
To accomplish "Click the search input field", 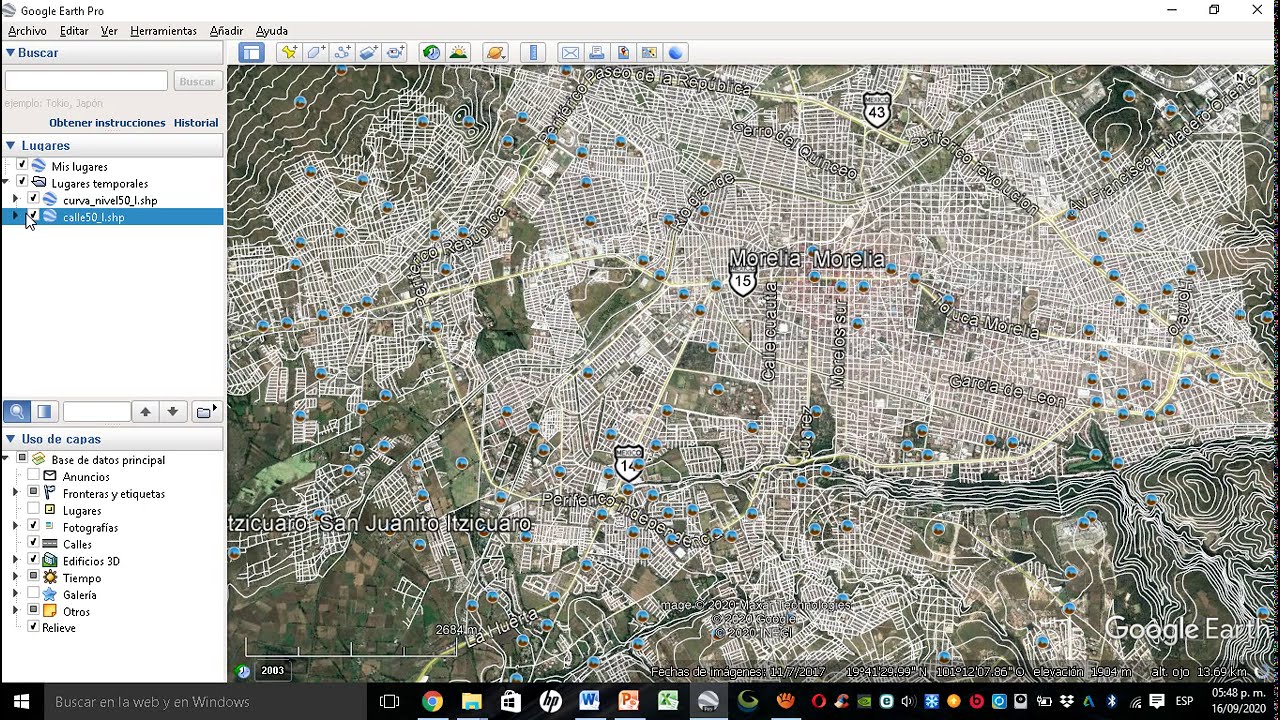I will pos(86,81).
